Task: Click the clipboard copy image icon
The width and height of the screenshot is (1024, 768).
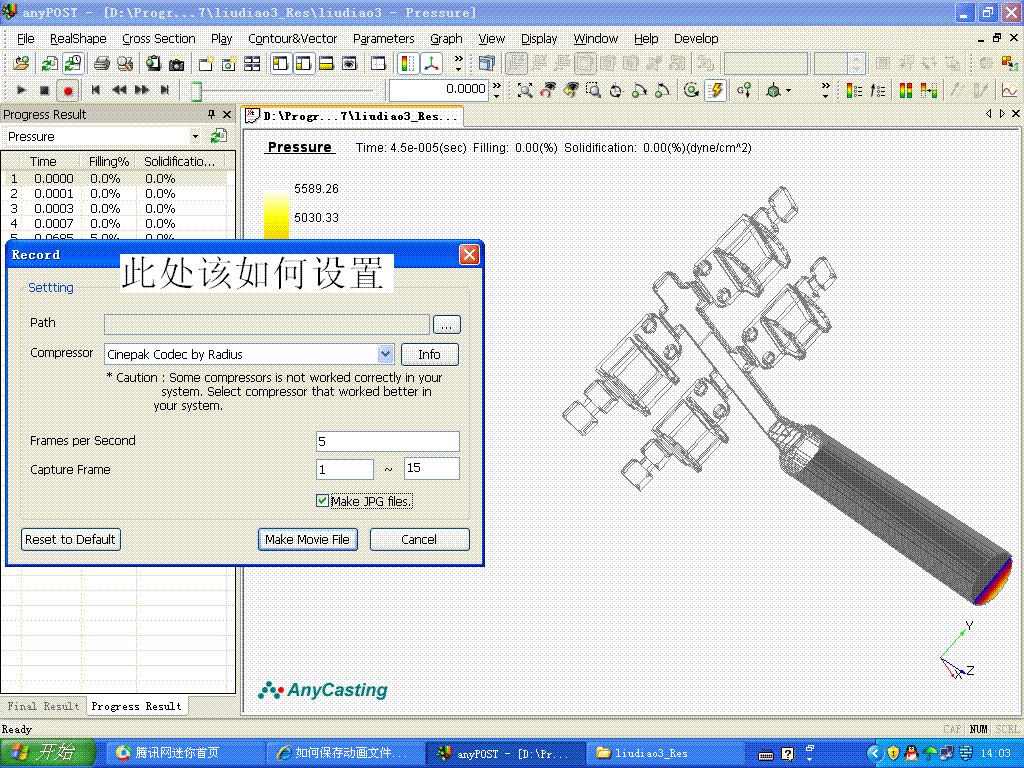Action: tap(153, 63)
